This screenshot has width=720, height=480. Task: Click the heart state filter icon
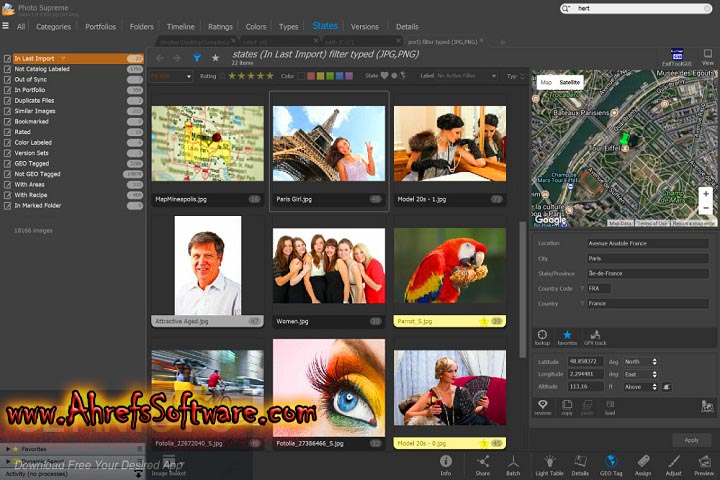(x=384, y=76)
